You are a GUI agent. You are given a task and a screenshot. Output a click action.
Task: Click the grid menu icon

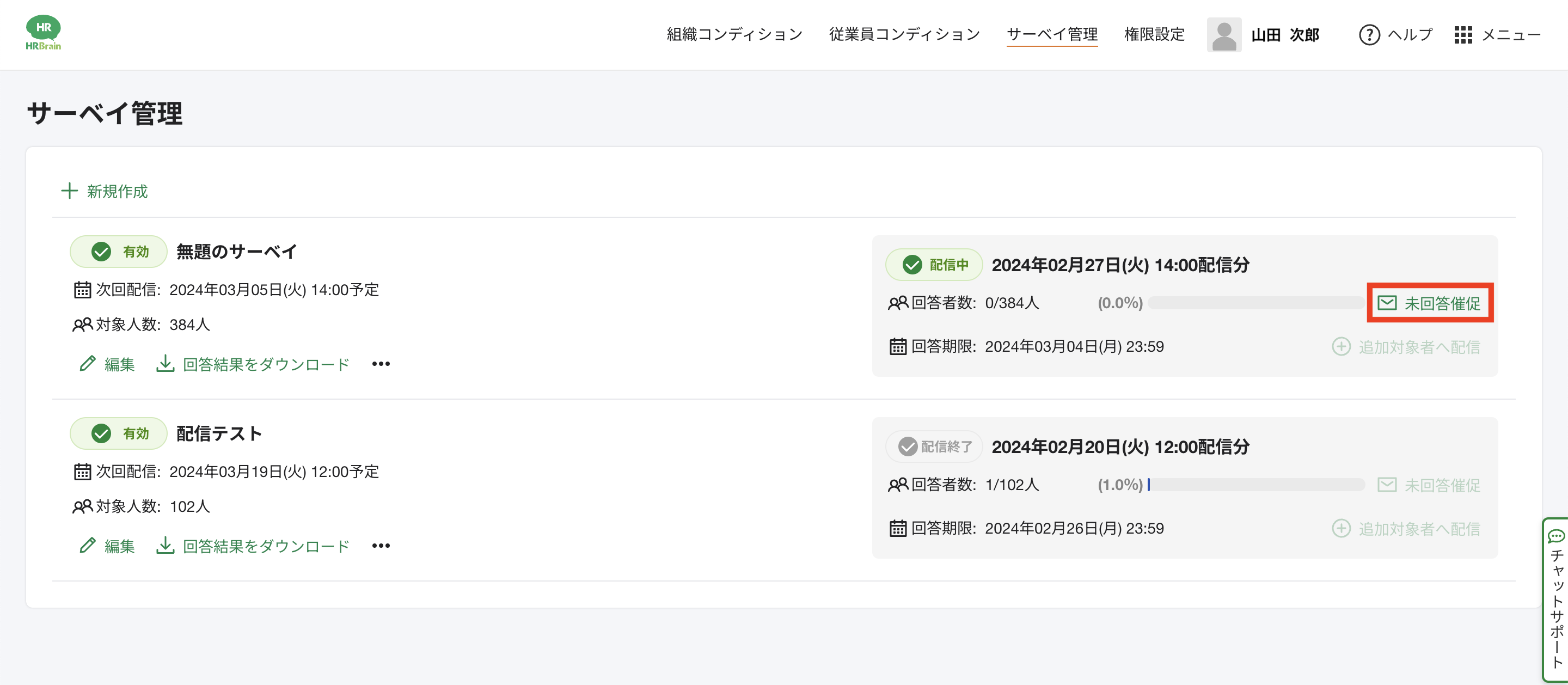[1463, 35]
